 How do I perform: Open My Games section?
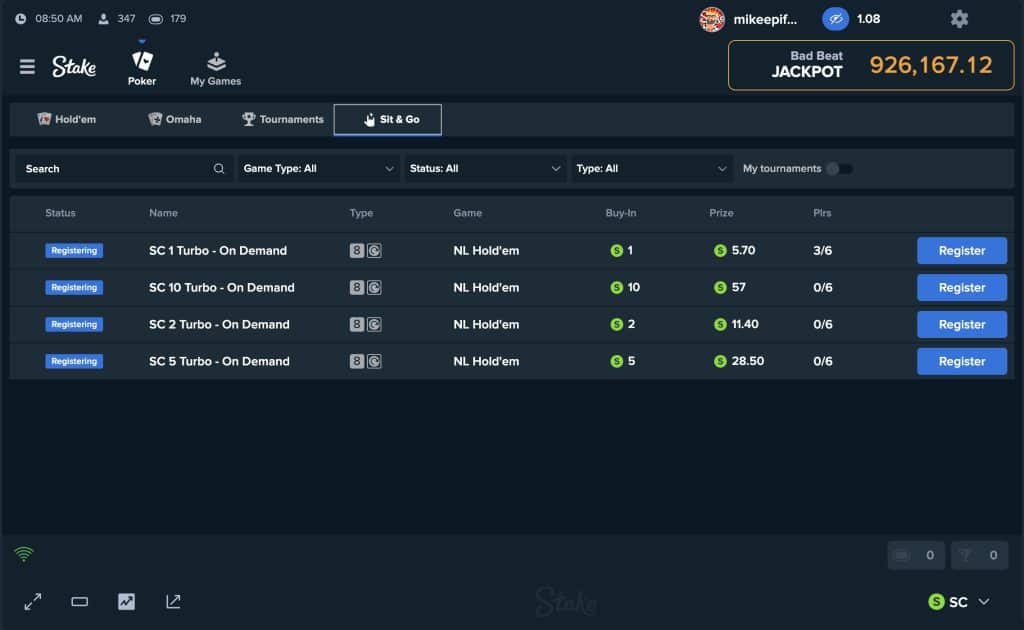click(216, 68)
